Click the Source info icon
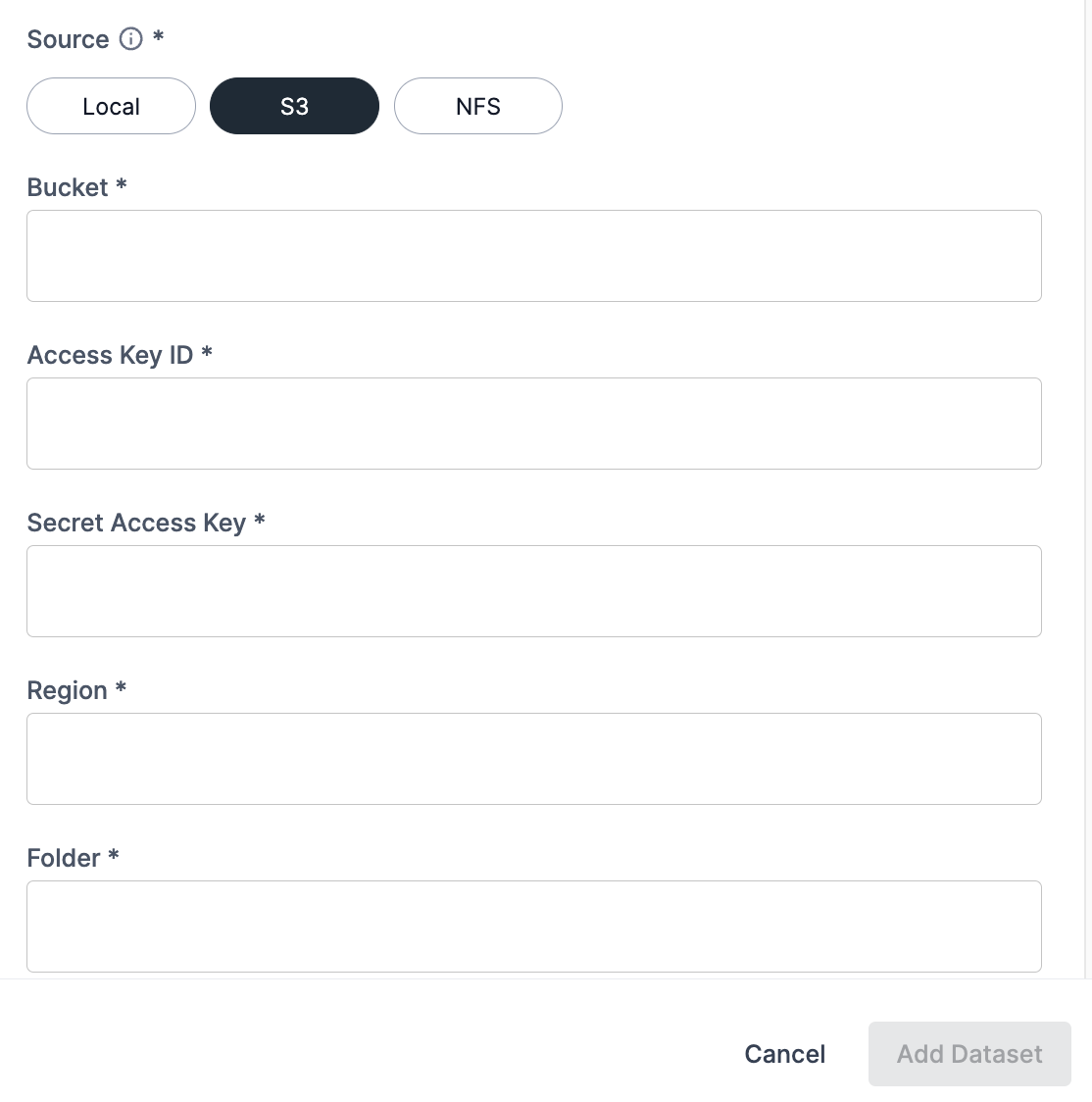 pos(130,39)
